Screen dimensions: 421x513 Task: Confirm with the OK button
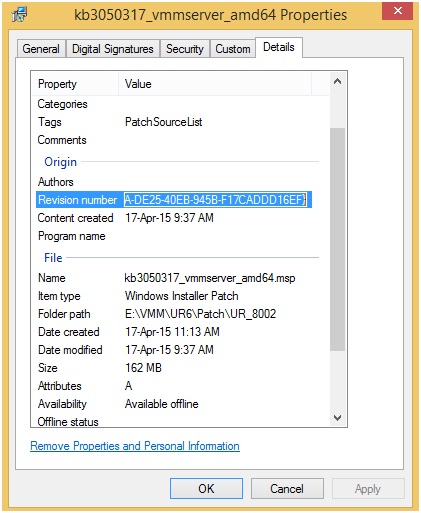(x=206, y=489)
